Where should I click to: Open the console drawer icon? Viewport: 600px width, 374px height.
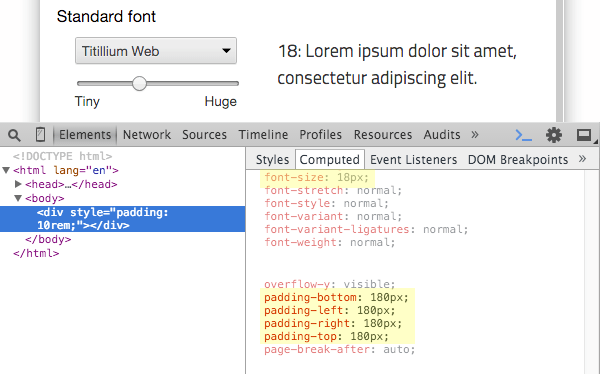[x=523, y=135]
